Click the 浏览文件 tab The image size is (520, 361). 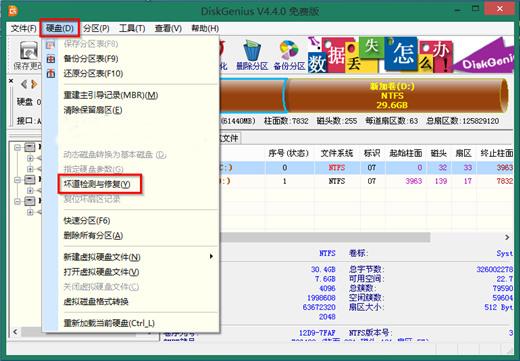click(x=229, y=138)
